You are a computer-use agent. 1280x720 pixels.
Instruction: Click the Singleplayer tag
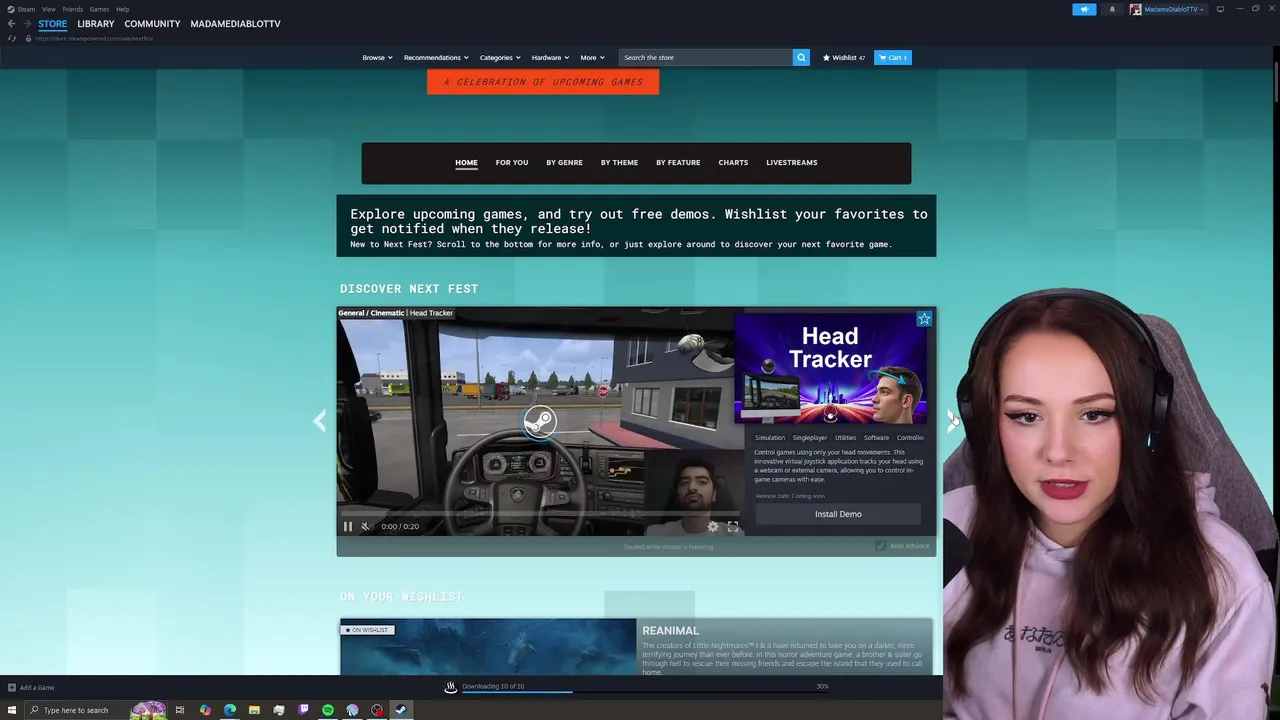coord(810,438)
